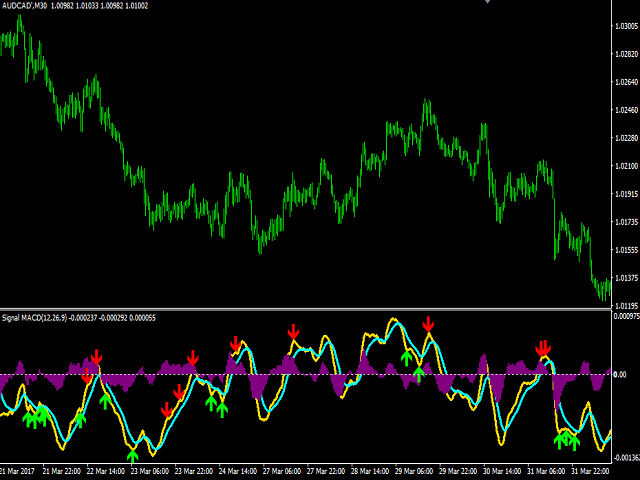The width and height of the screenshot is (640, 480).
Task: Click the 0.000975 value on the MACD scale
Action: (x=626, y=317)
